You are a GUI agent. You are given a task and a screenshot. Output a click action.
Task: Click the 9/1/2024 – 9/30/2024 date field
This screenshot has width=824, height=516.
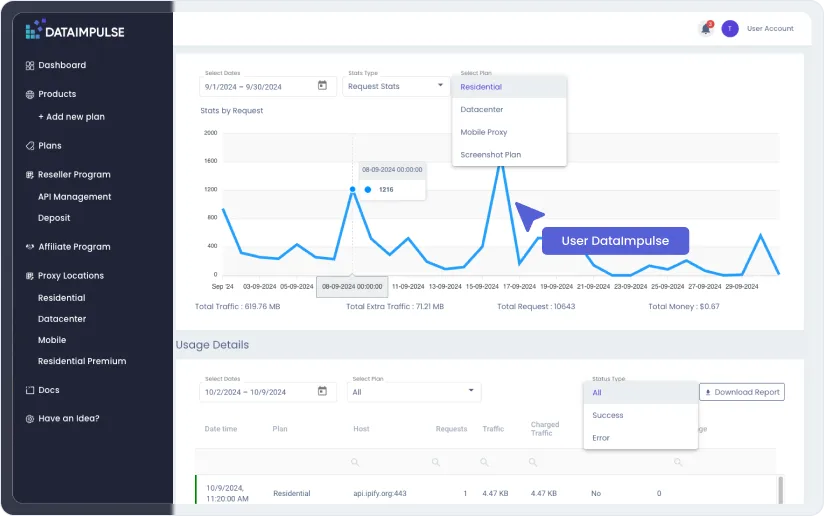click(x=267, y=86)
